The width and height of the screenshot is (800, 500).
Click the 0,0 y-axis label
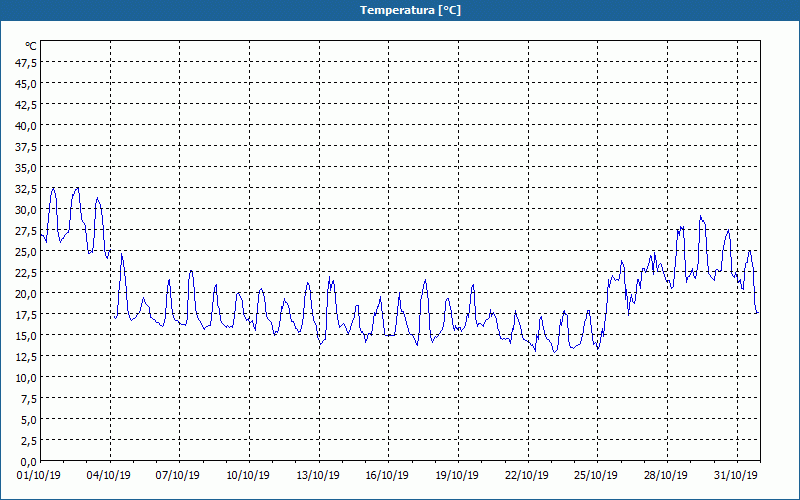coord(29,462)
